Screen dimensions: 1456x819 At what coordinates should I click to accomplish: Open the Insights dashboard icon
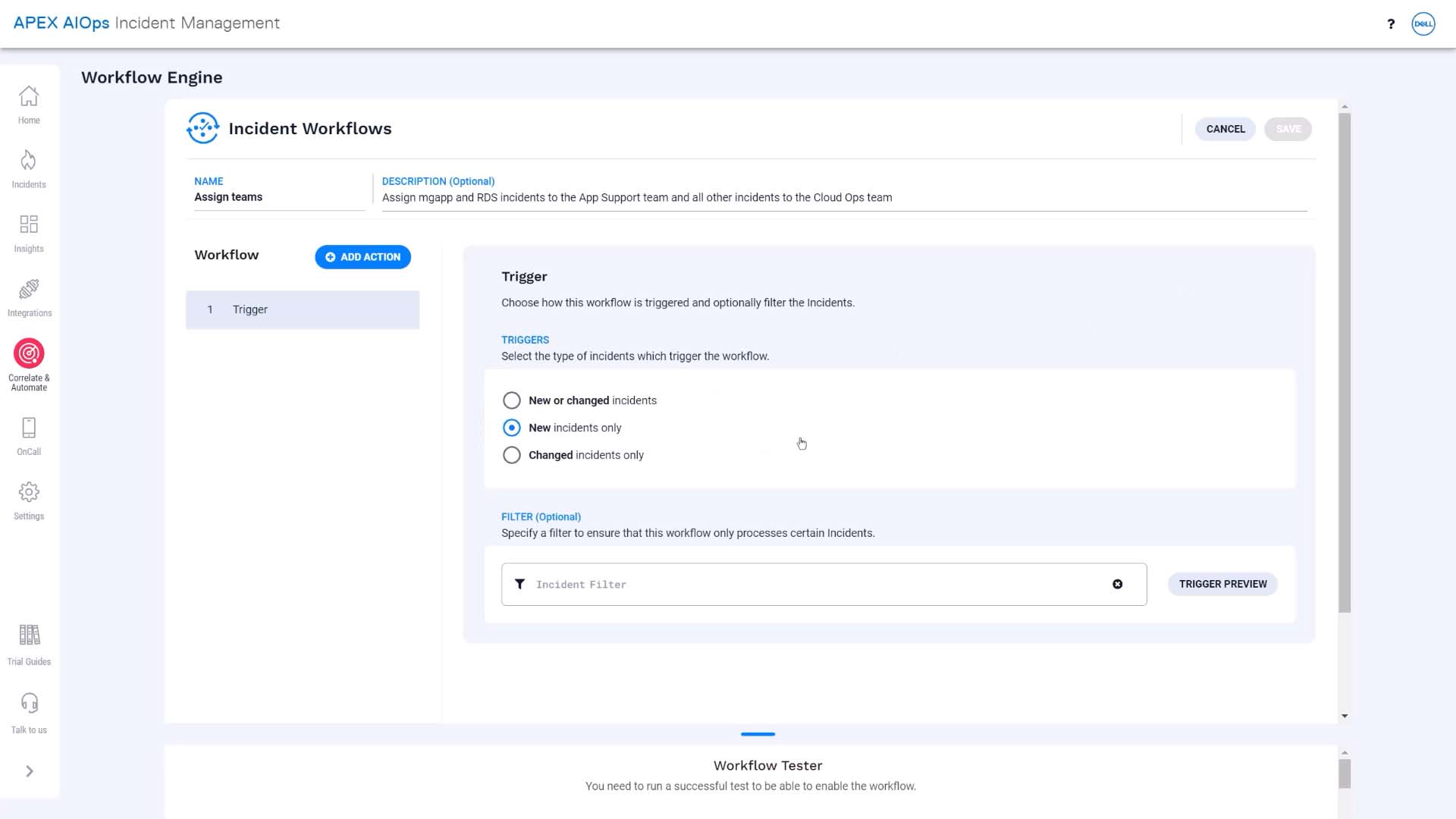[x=29, y=224]
